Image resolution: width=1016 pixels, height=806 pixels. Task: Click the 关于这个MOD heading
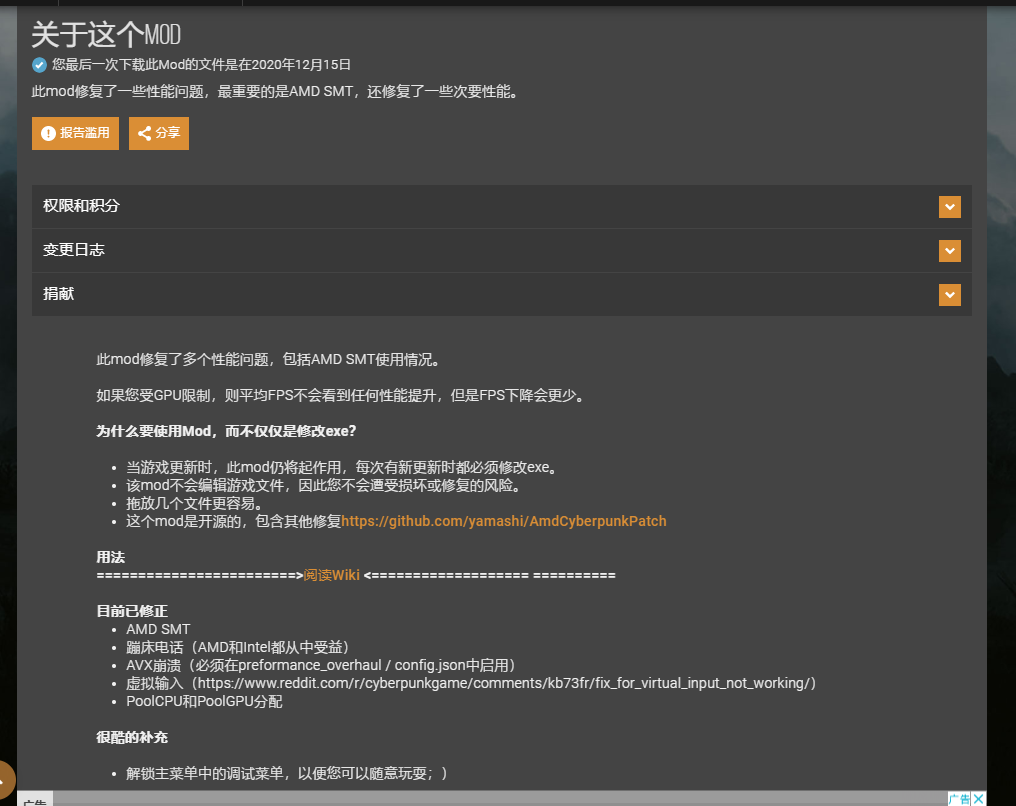tap(106, 35)
